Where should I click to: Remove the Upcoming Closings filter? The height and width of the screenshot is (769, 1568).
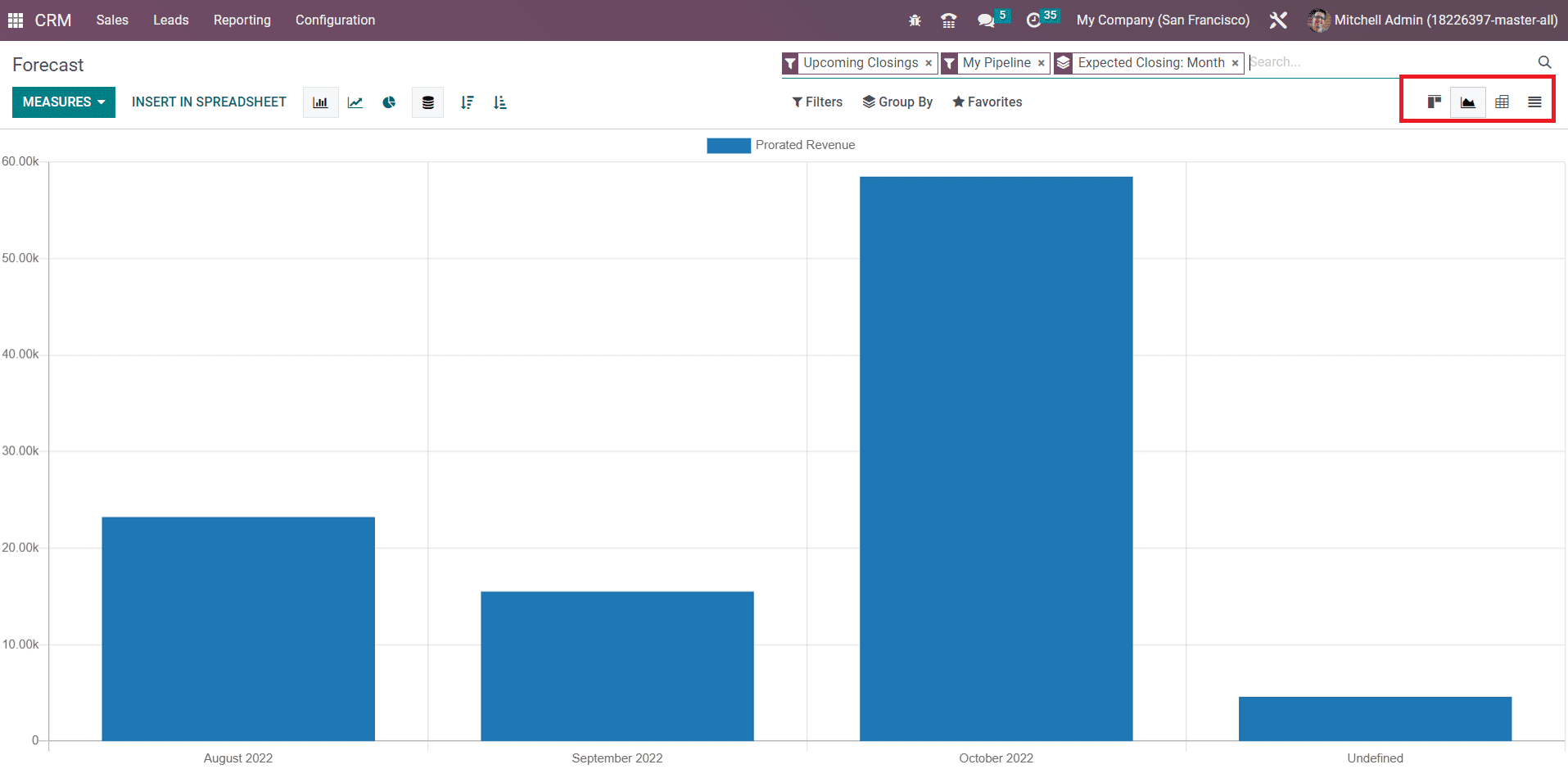coord(928,63)
